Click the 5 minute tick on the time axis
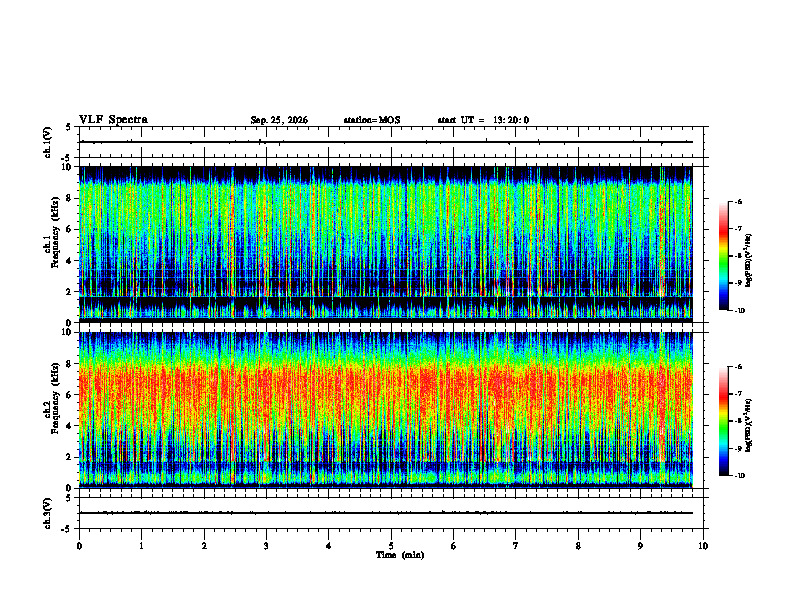This screenshot has width=792, height=612. tap(391, 546)
